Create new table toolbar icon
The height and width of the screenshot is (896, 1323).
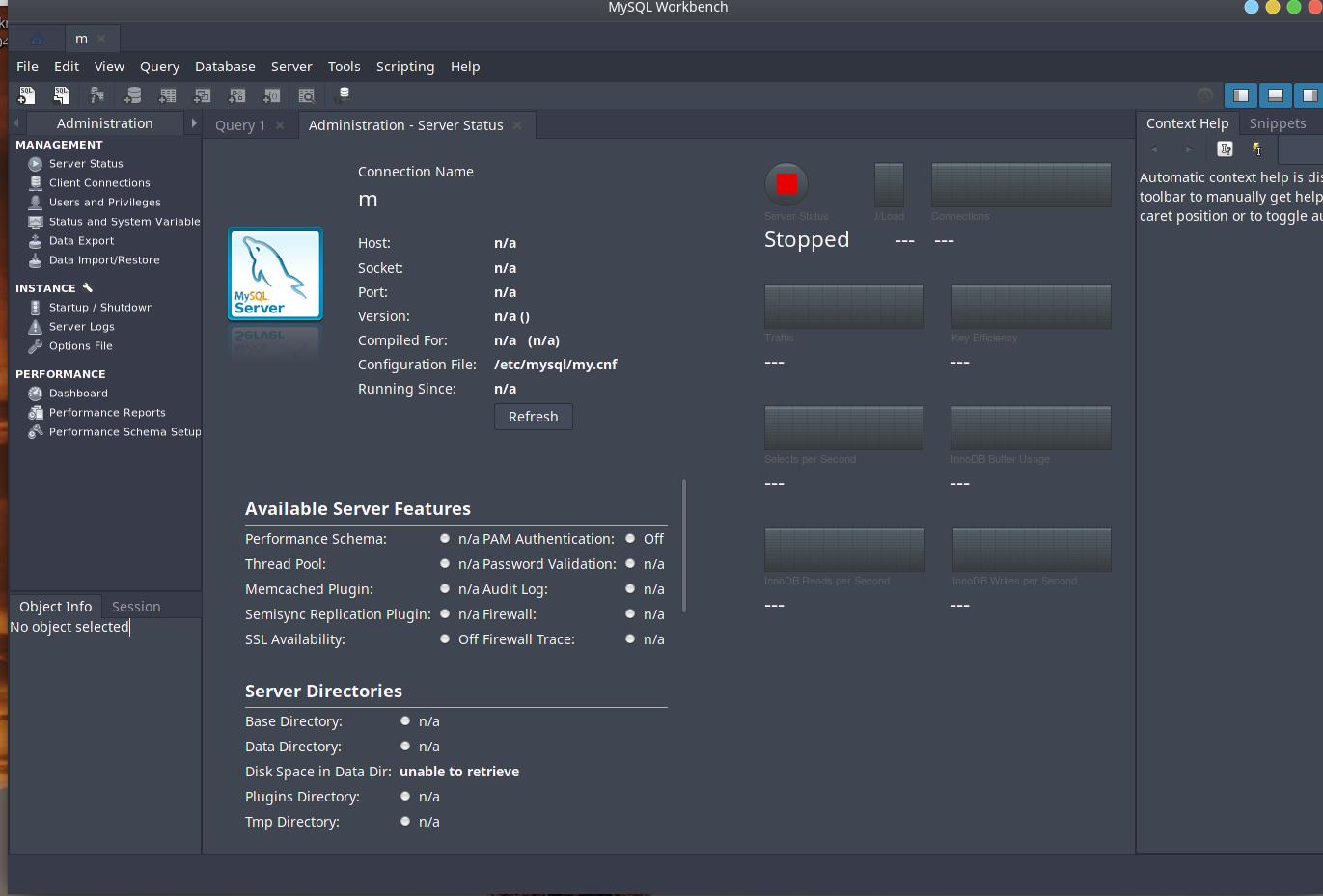(x=168, y=95)
